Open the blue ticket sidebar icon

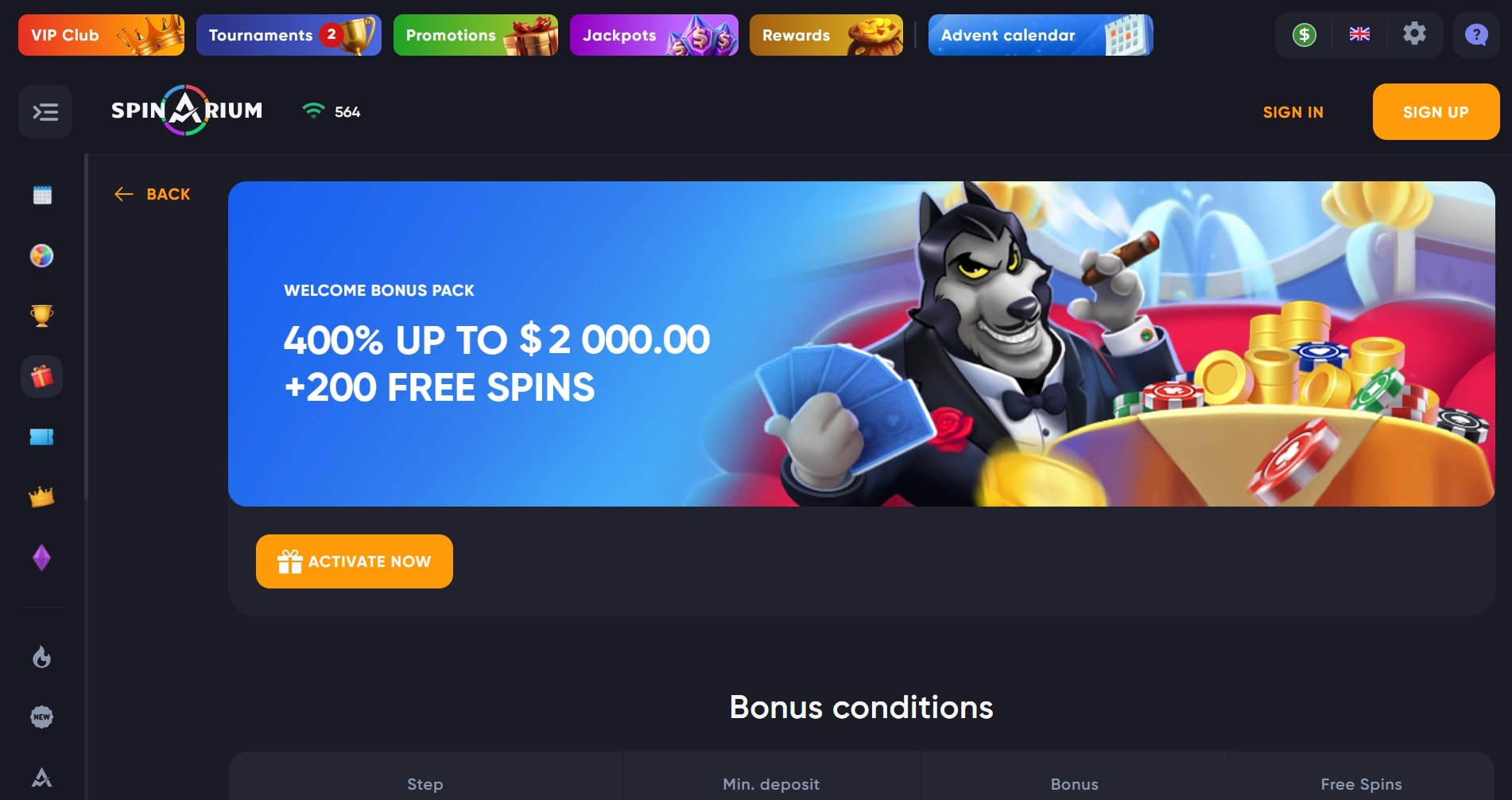click(x=41, y=437)
